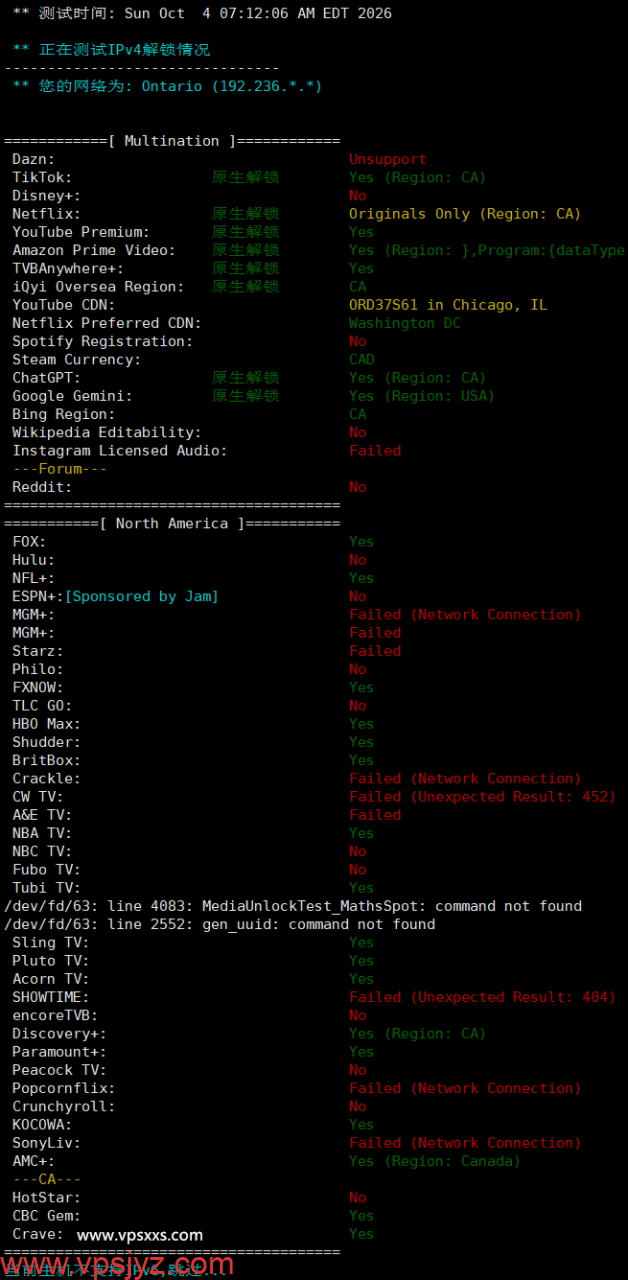628x1280 pixels.
Task: Select the "Wikipedia Editability:" label
Action: click(x=107, y=432)
